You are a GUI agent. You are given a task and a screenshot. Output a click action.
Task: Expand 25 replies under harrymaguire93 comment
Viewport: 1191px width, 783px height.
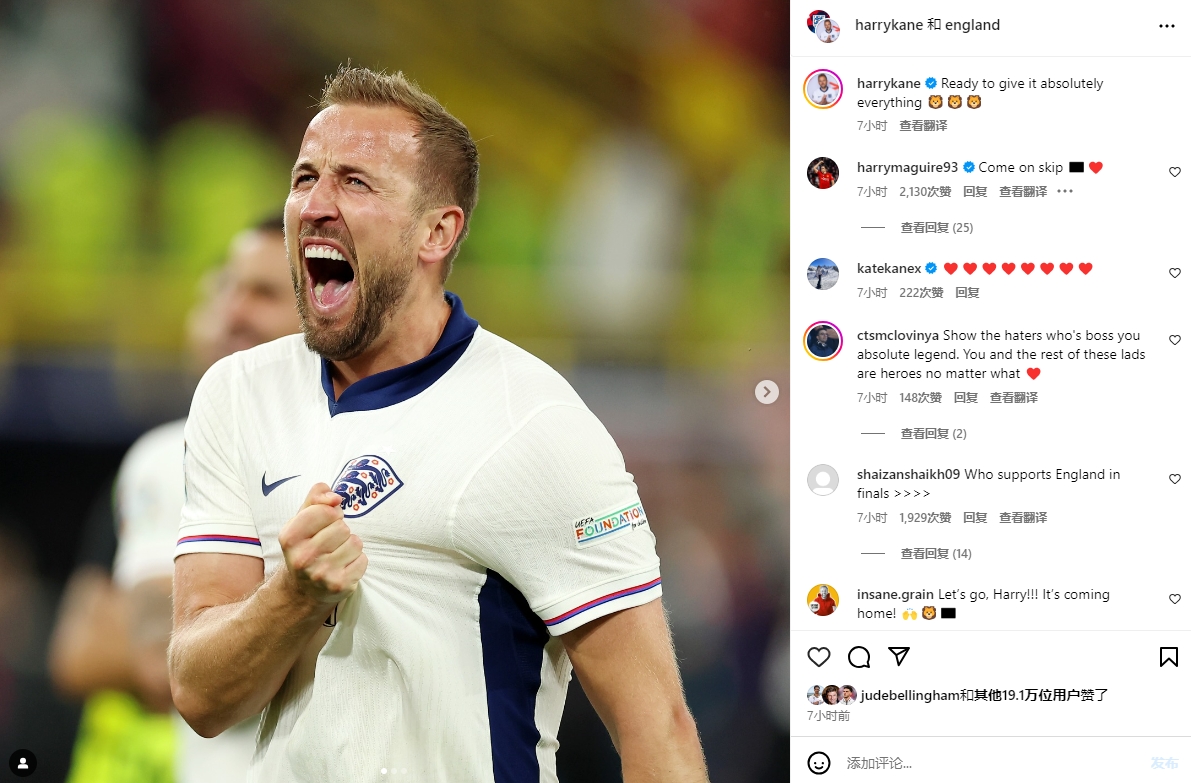tap(937, 227)
